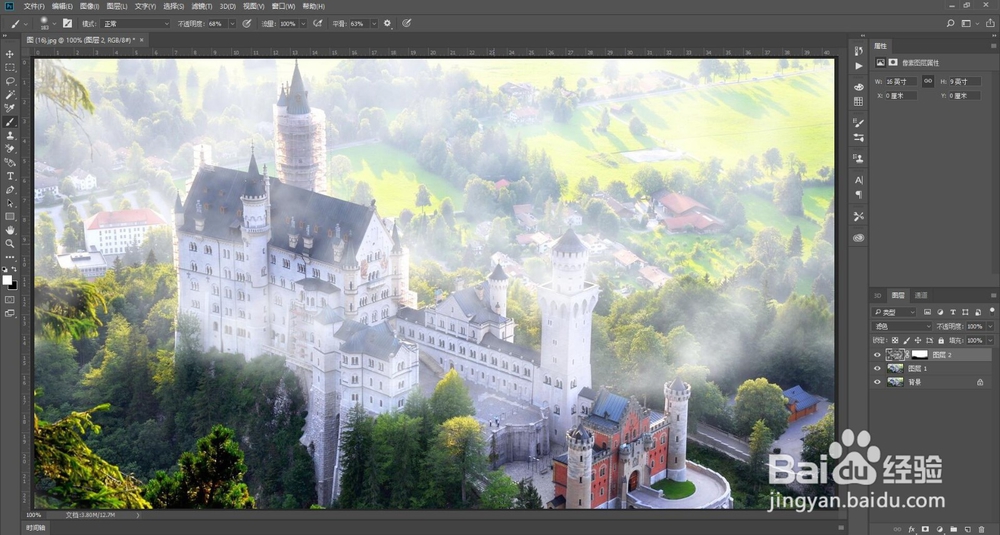Open the brush tool preset dropdown arrow
Screen dimensions: 1000x535
(26, 24)
